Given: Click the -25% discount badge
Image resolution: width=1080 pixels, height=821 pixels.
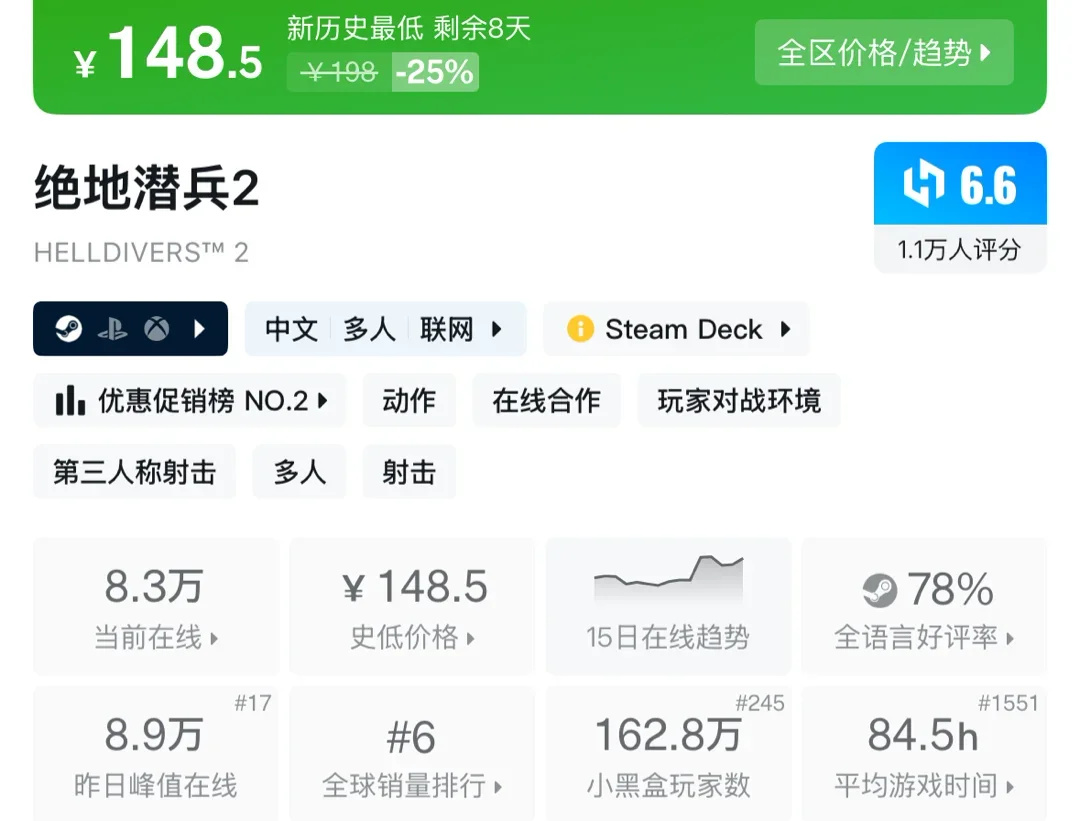Looking at the screenshot, I should pos(435,72).
